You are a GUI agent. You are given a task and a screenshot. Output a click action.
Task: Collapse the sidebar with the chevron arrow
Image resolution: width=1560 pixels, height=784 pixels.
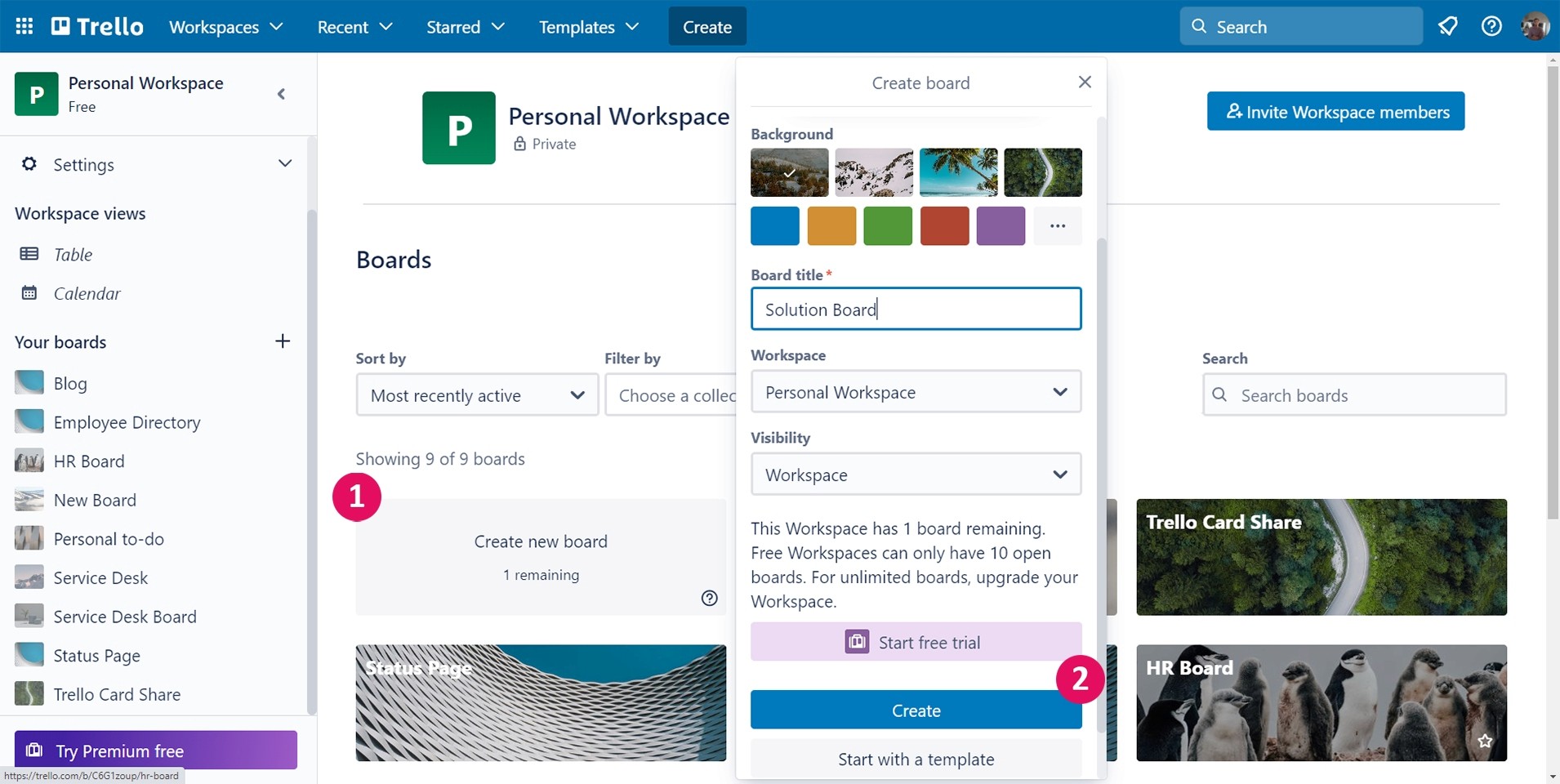click(282, 94)
